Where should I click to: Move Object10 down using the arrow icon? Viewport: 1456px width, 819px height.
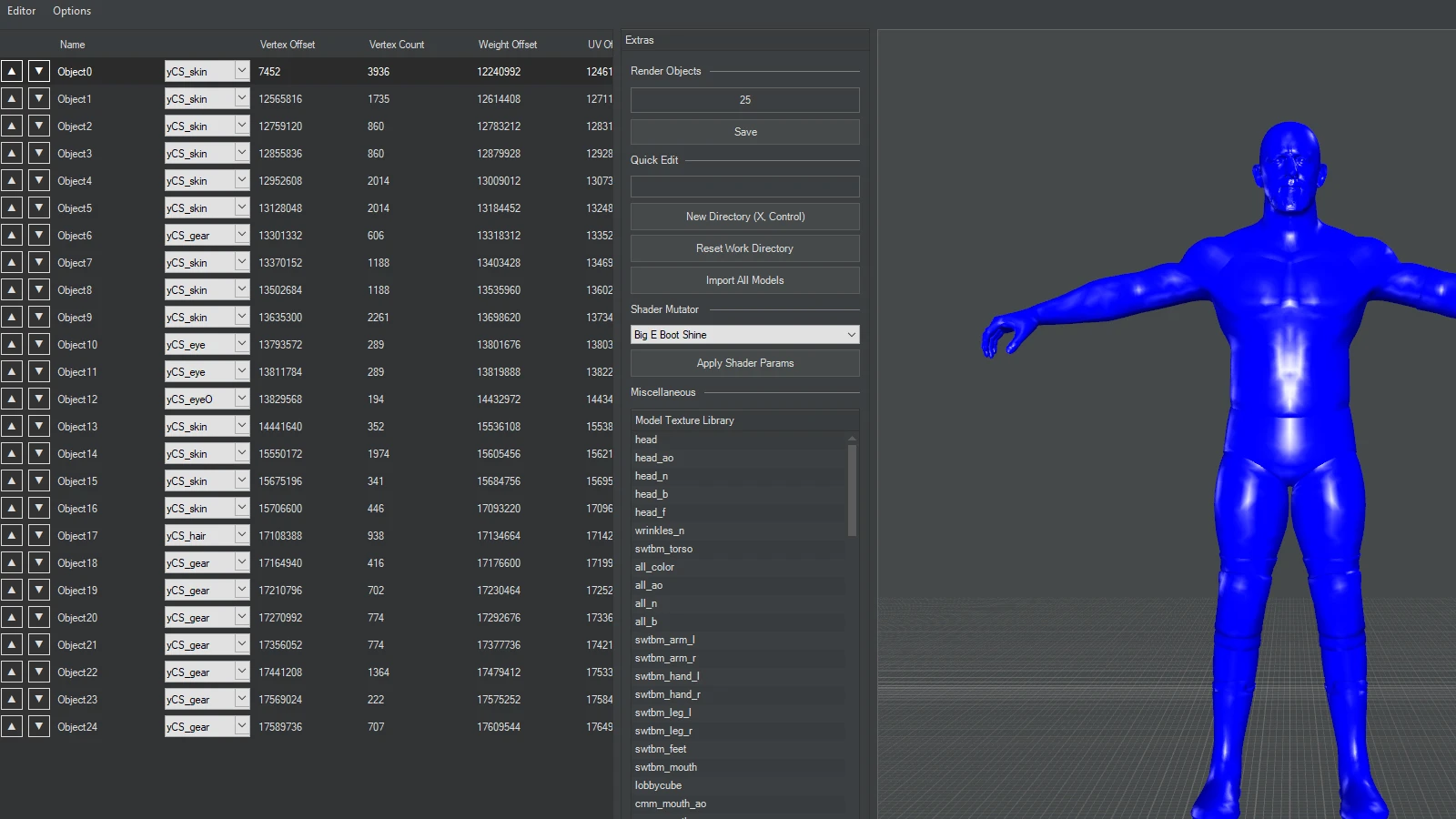point(39,344)
